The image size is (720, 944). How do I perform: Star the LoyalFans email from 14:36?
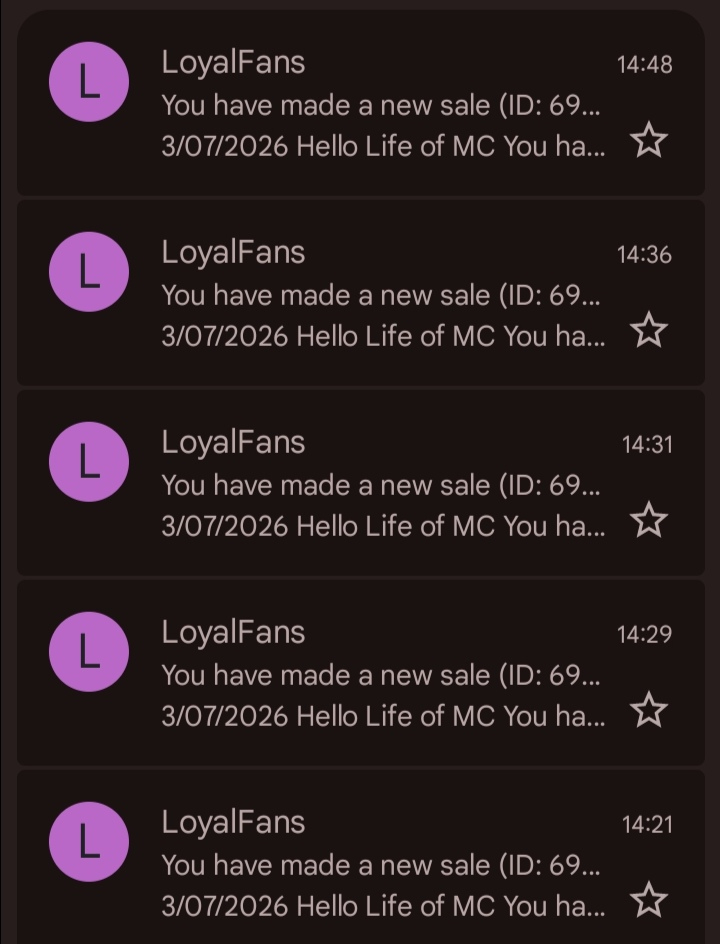click(649, 330)
